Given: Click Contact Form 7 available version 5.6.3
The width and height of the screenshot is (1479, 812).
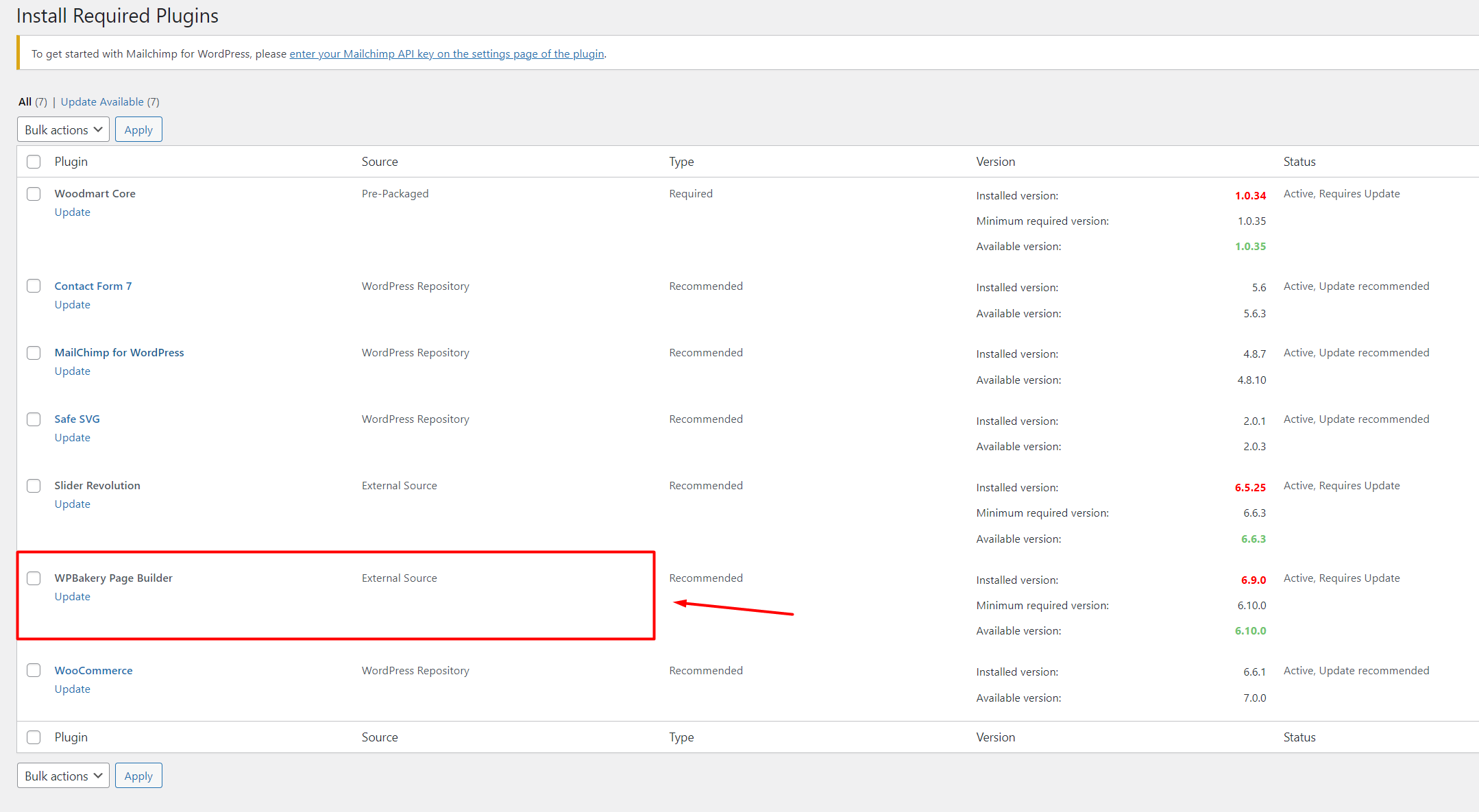Looking at the screenshot, I should point(1255,314).
